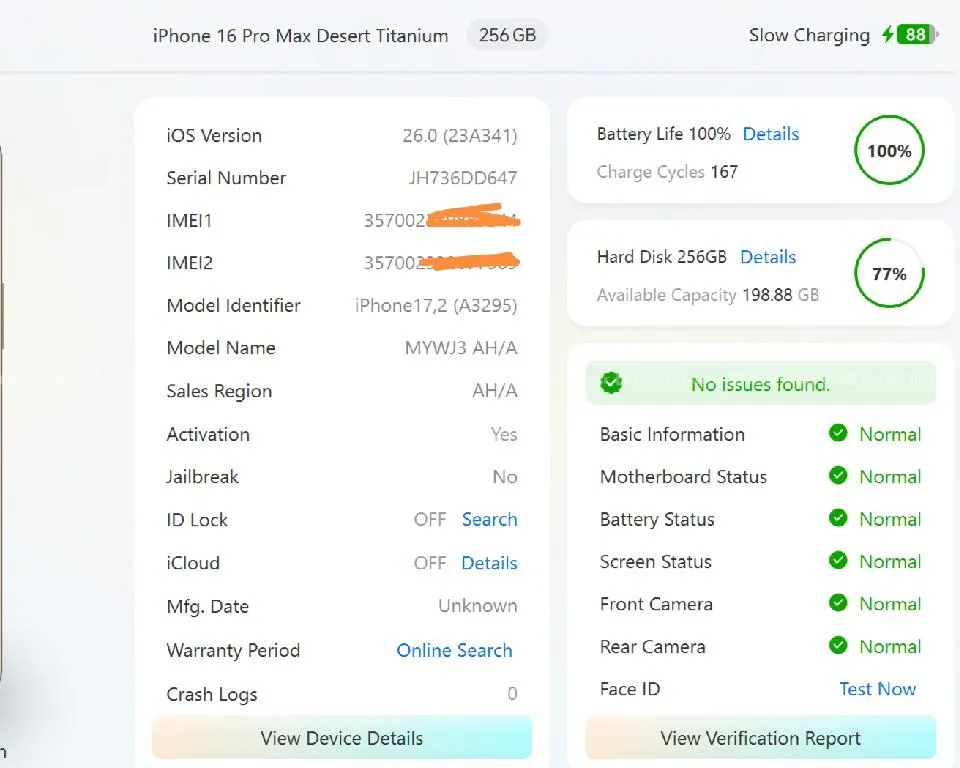Click the green verified badge icon
960x768 pixels.
point(611,383)
